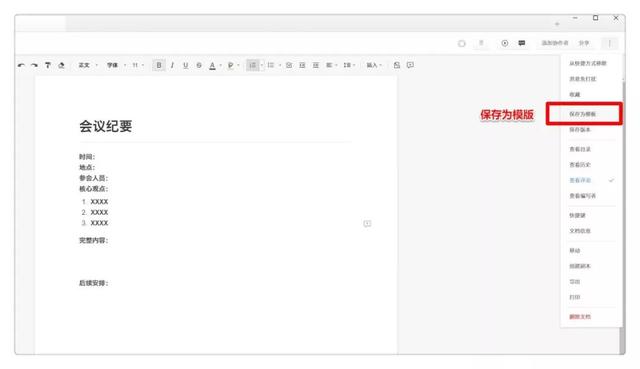This screenshot has width=640, height=369.
Task: Click the 后续安排: heading
Action: tap(93, 283)
